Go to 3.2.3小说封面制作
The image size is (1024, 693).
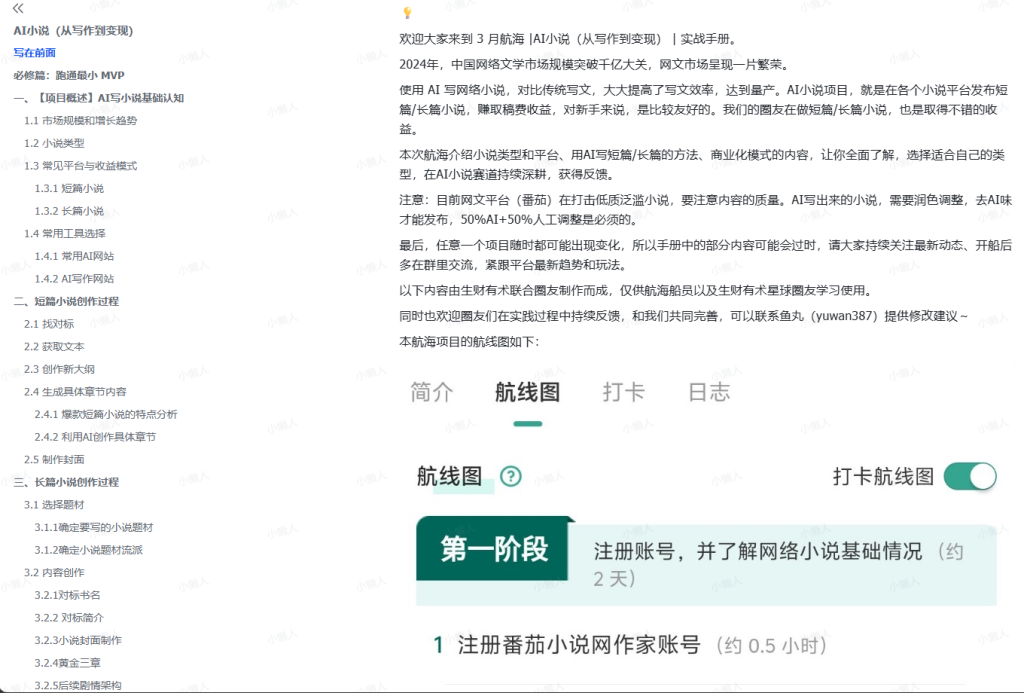click(78, 640)
